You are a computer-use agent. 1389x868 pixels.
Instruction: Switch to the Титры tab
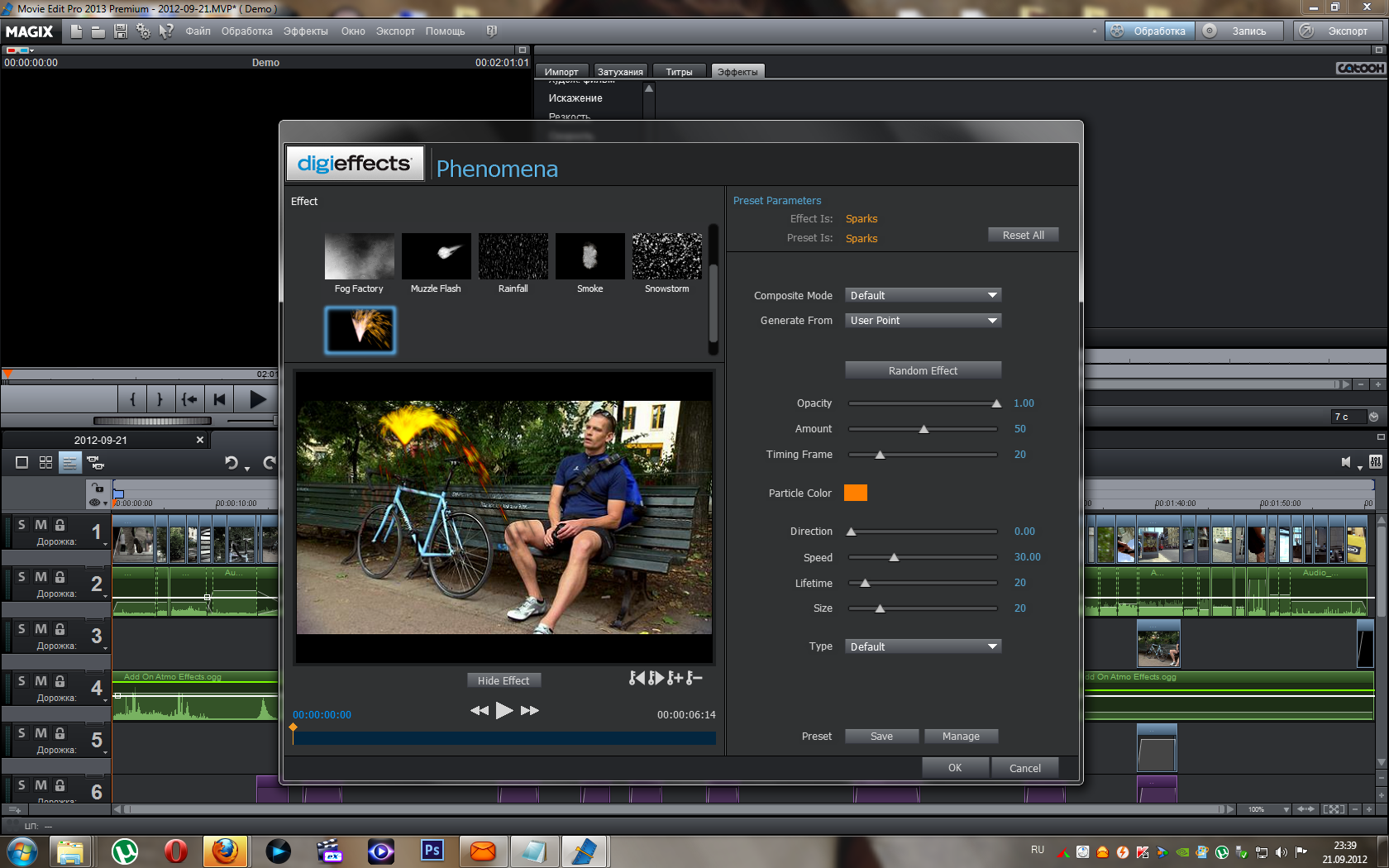coord(679,72)
